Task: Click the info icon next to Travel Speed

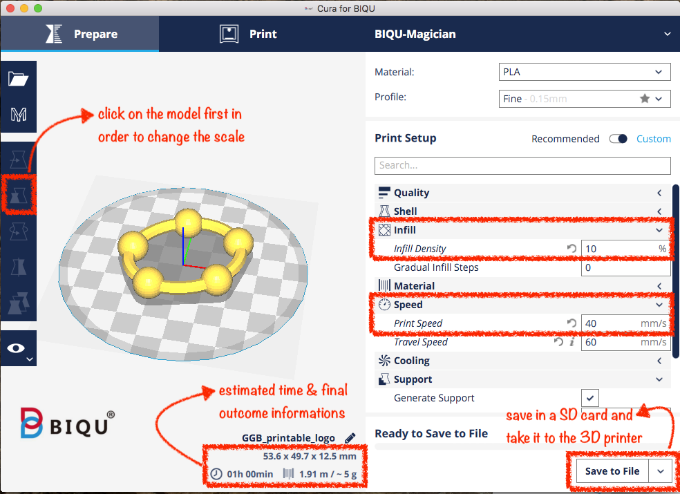Action: pyautogui.click(x=572, y=342)
